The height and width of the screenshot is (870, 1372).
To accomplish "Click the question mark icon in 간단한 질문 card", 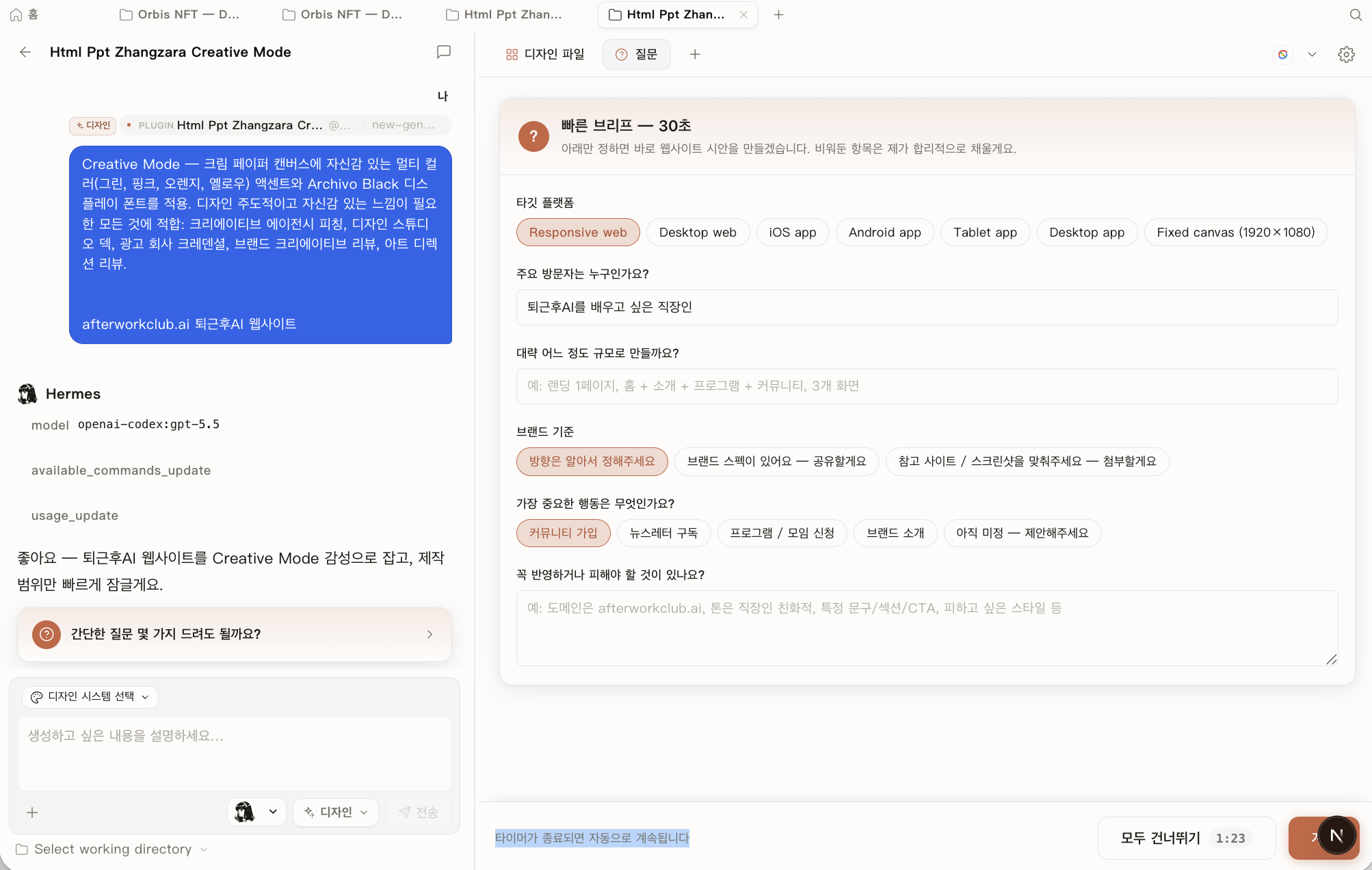I will tap(47, 634).
